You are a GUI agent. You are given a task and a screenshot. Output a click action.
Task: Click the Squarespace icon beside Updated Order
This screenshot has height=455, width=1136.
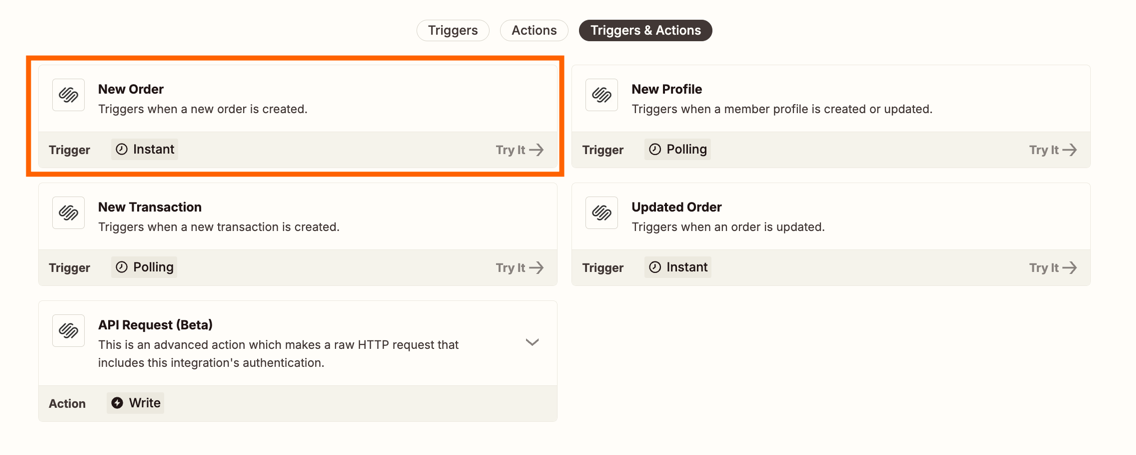click(602, 213)
